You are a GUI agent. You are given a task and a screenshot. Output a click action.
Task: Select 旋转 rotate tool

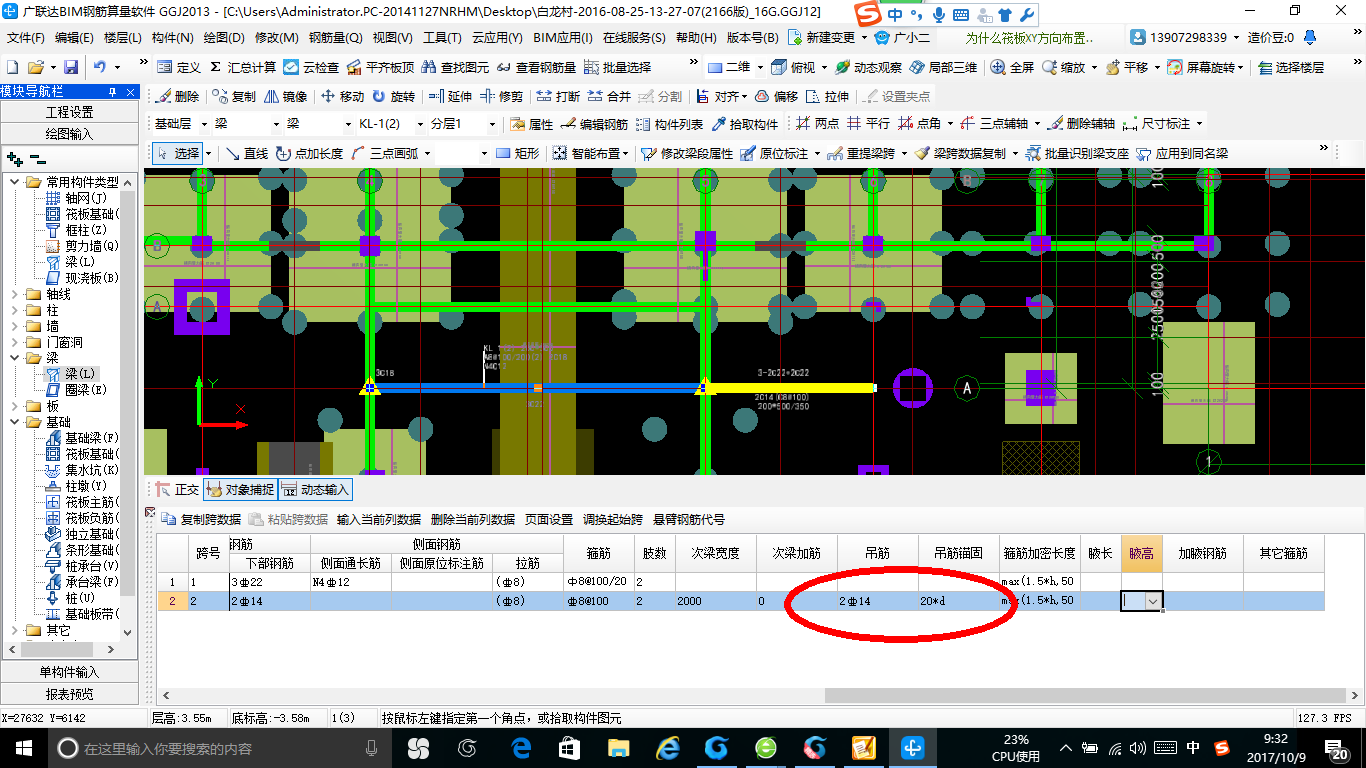393,96
